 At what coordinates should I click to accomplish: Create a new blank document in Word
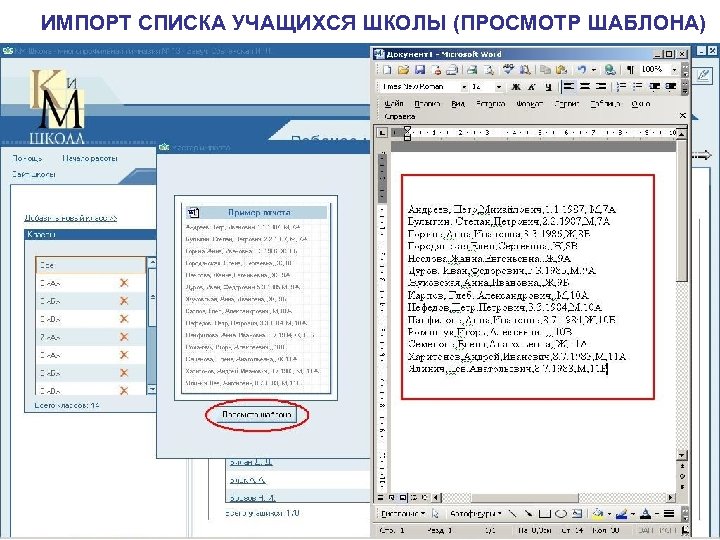[x=387, y=70]
